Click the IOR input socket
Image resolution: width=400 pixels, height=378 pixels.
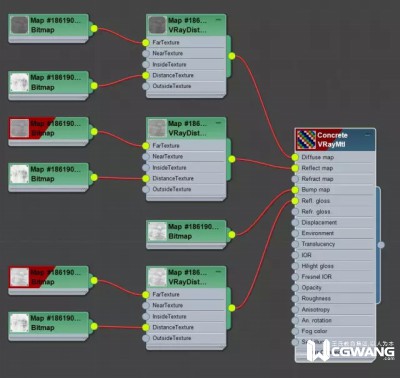(x=295, y=255)
